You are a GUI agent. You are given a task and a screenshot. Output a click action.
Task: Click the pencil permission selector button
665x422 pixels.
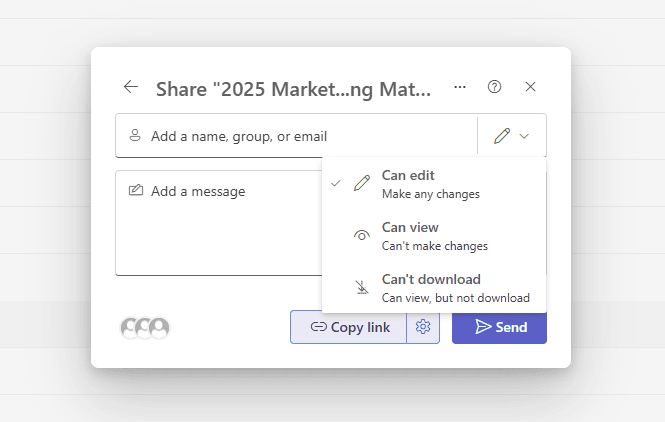coord(502,136)
